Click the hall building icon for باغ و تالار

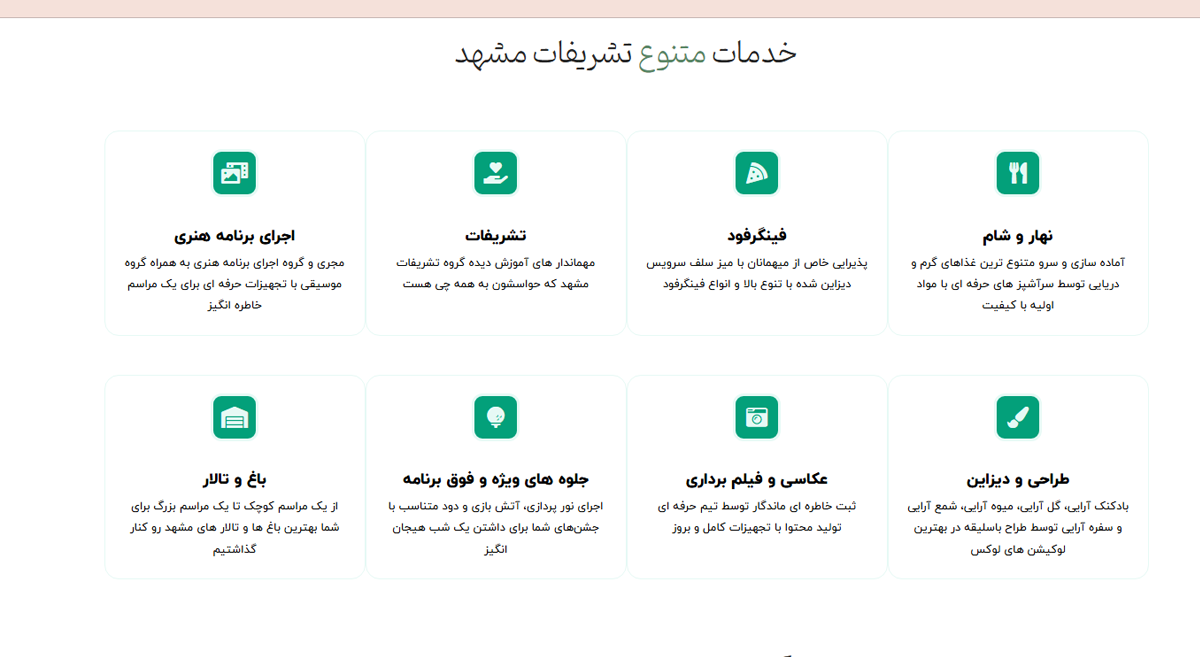coord(234,417)
